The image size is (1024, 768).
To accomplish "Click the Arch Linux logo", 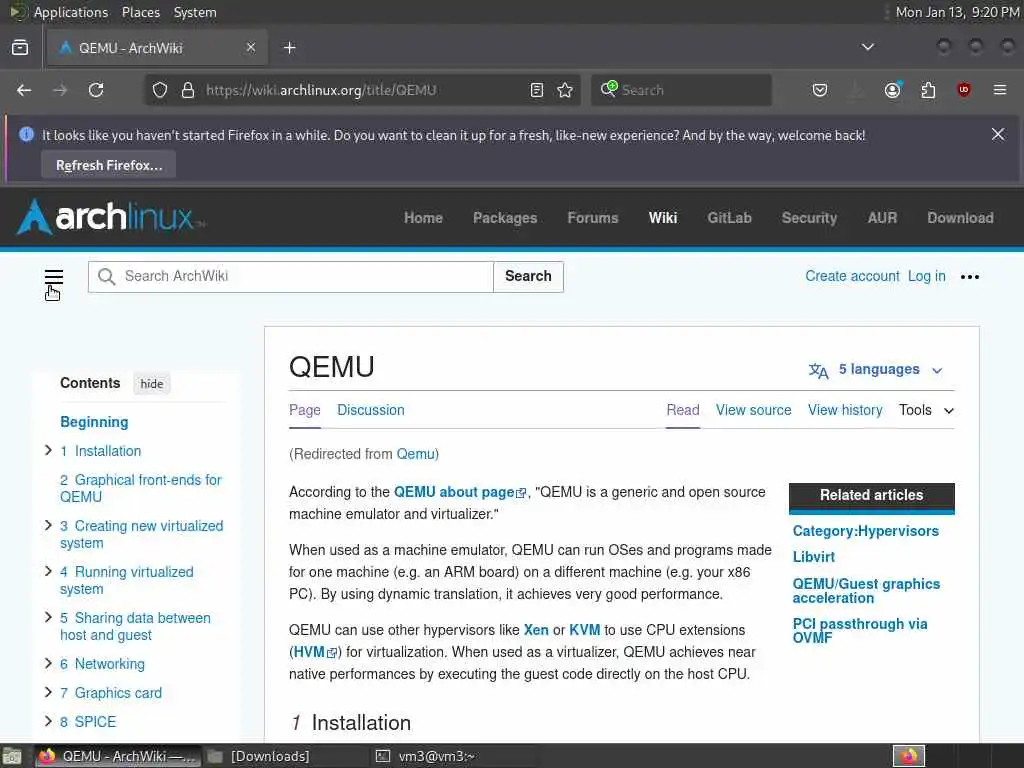I will pos(111,217).
